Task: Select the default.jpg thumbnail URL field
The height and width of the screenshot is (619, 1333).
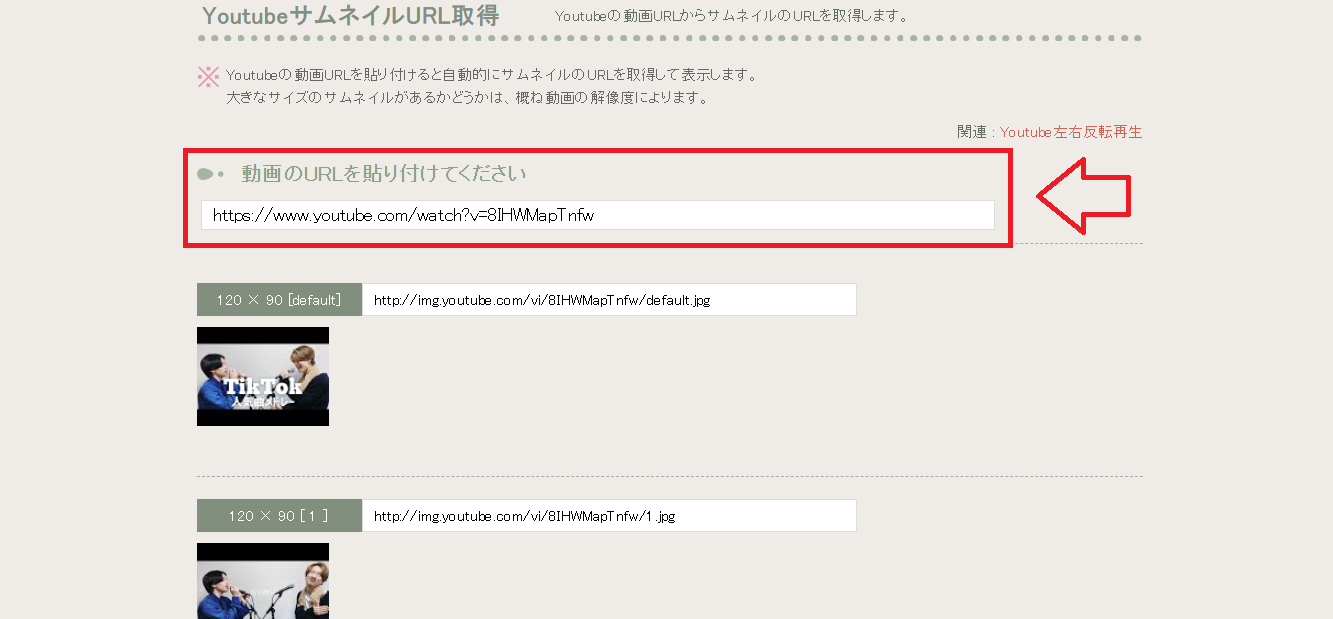Action: tap(609, 299)
